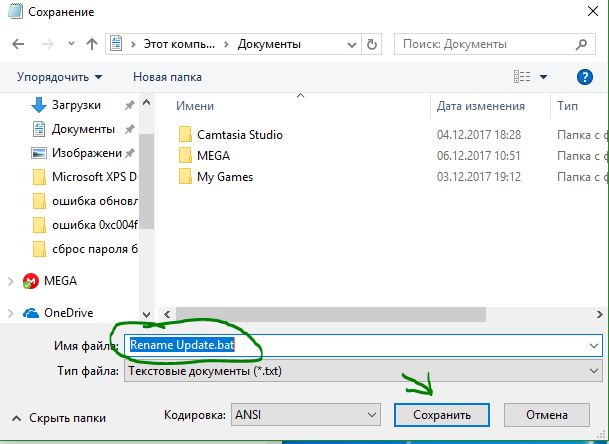Click navigation pane scroll up arrow

coord(146,103)
